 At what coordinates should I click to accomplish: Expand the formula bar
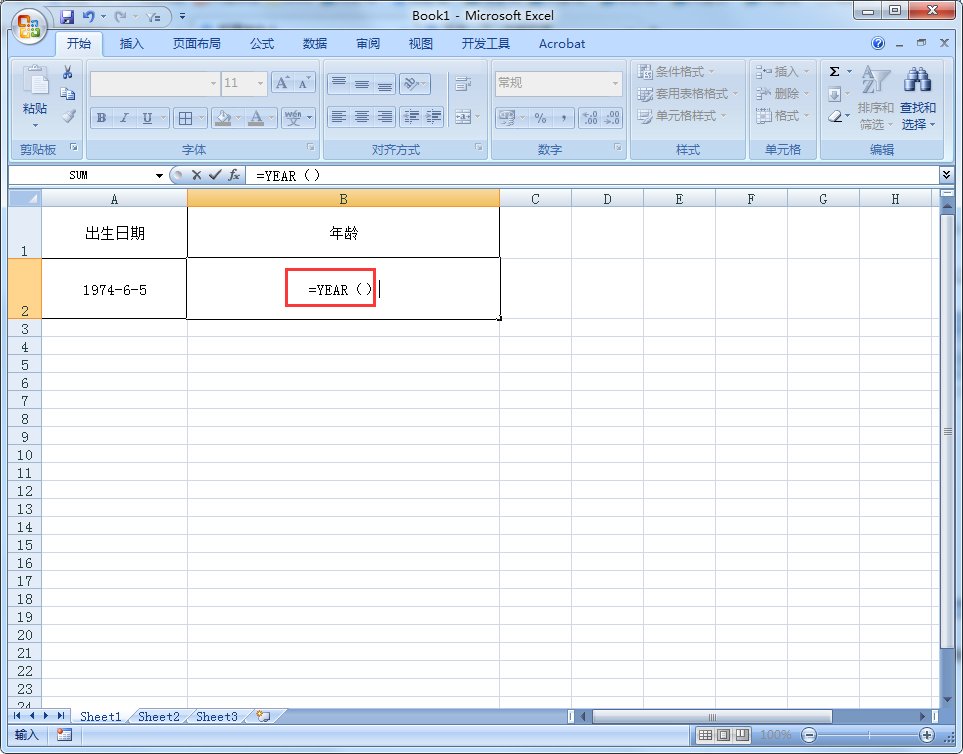[946, 175]
